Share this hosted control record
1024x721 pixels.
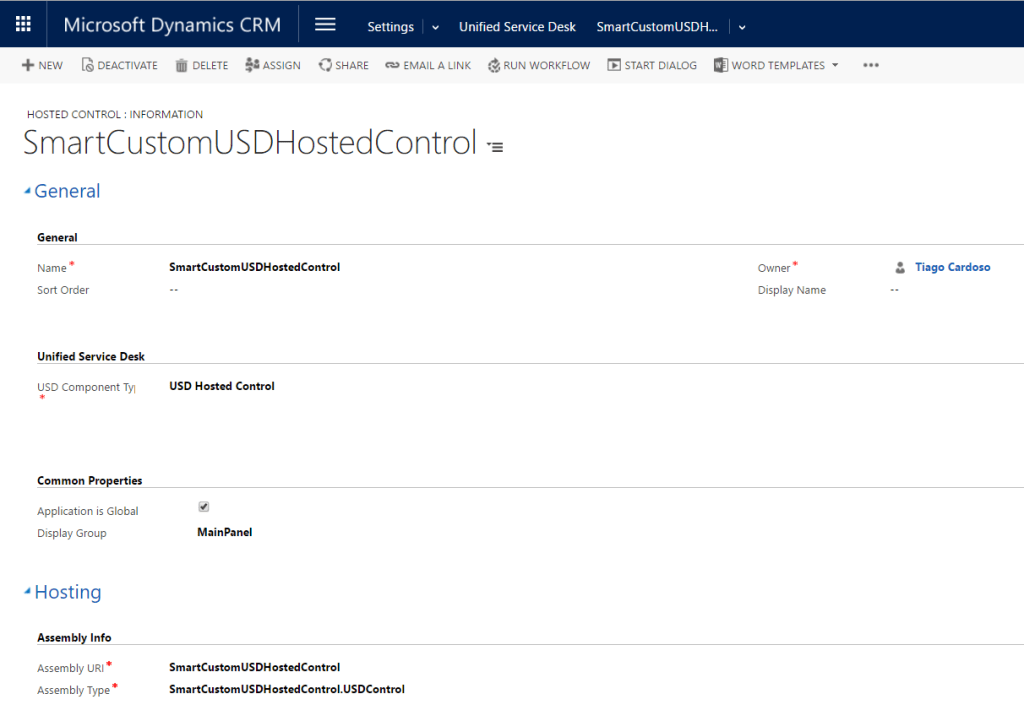point(343,65)
